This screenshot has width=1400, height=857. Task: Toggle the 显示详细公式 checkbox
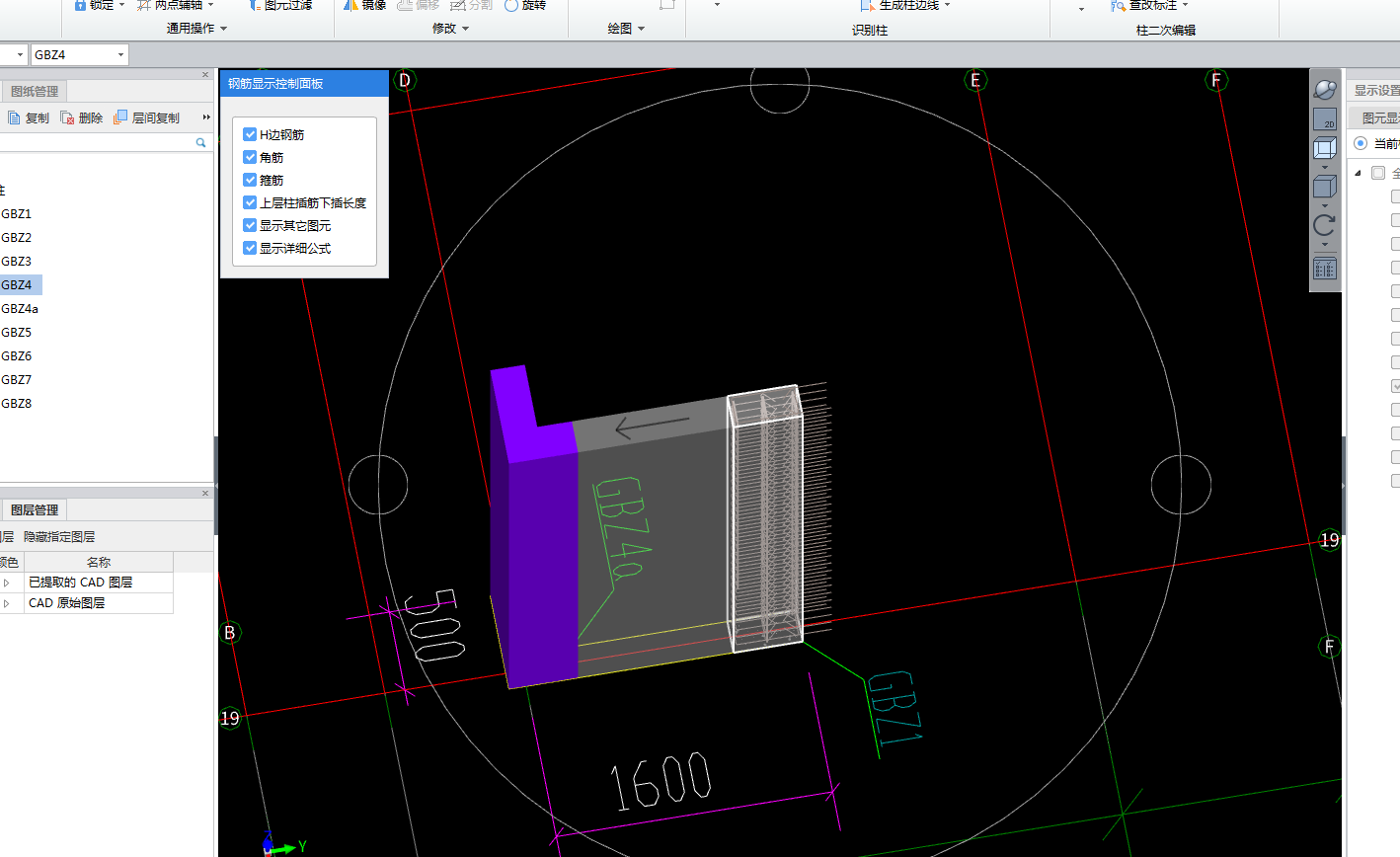[250, 248]
